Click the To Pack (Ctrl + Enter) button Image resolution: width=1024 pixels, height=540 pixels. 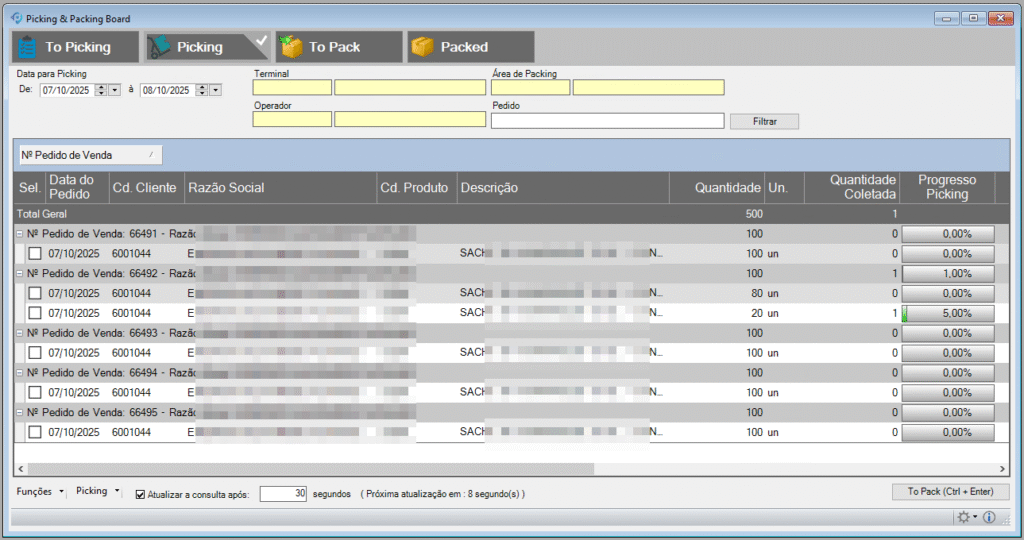(x=950, y=492)
